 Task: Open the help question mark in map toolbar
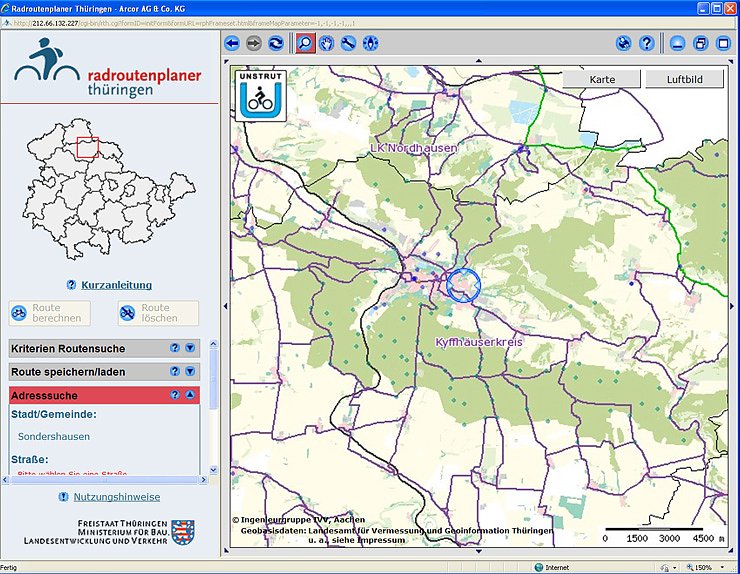point(646,43)
